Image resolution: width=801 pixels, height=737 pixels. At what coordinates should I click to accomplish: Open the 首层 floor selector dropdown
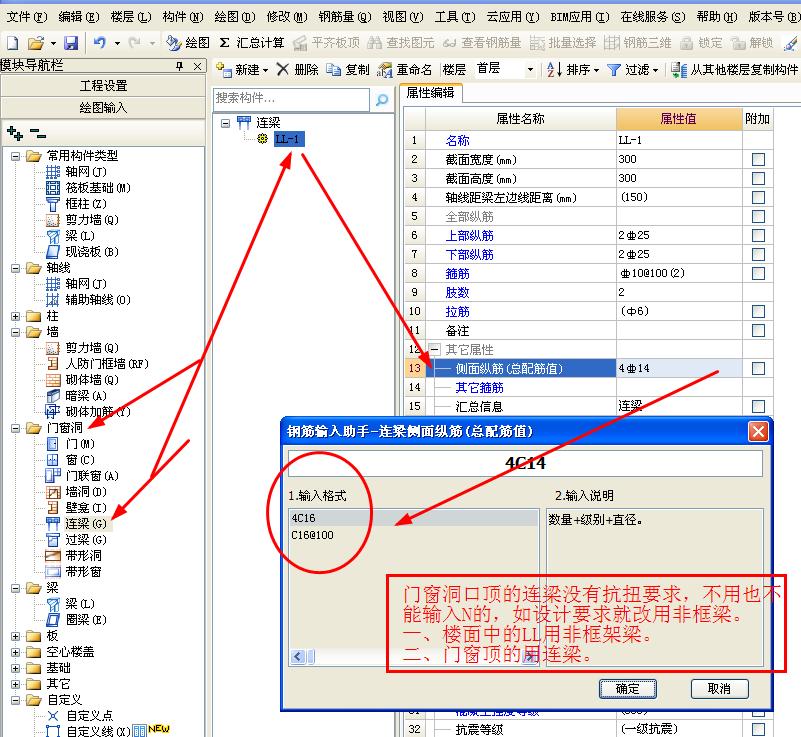point(530,69)
